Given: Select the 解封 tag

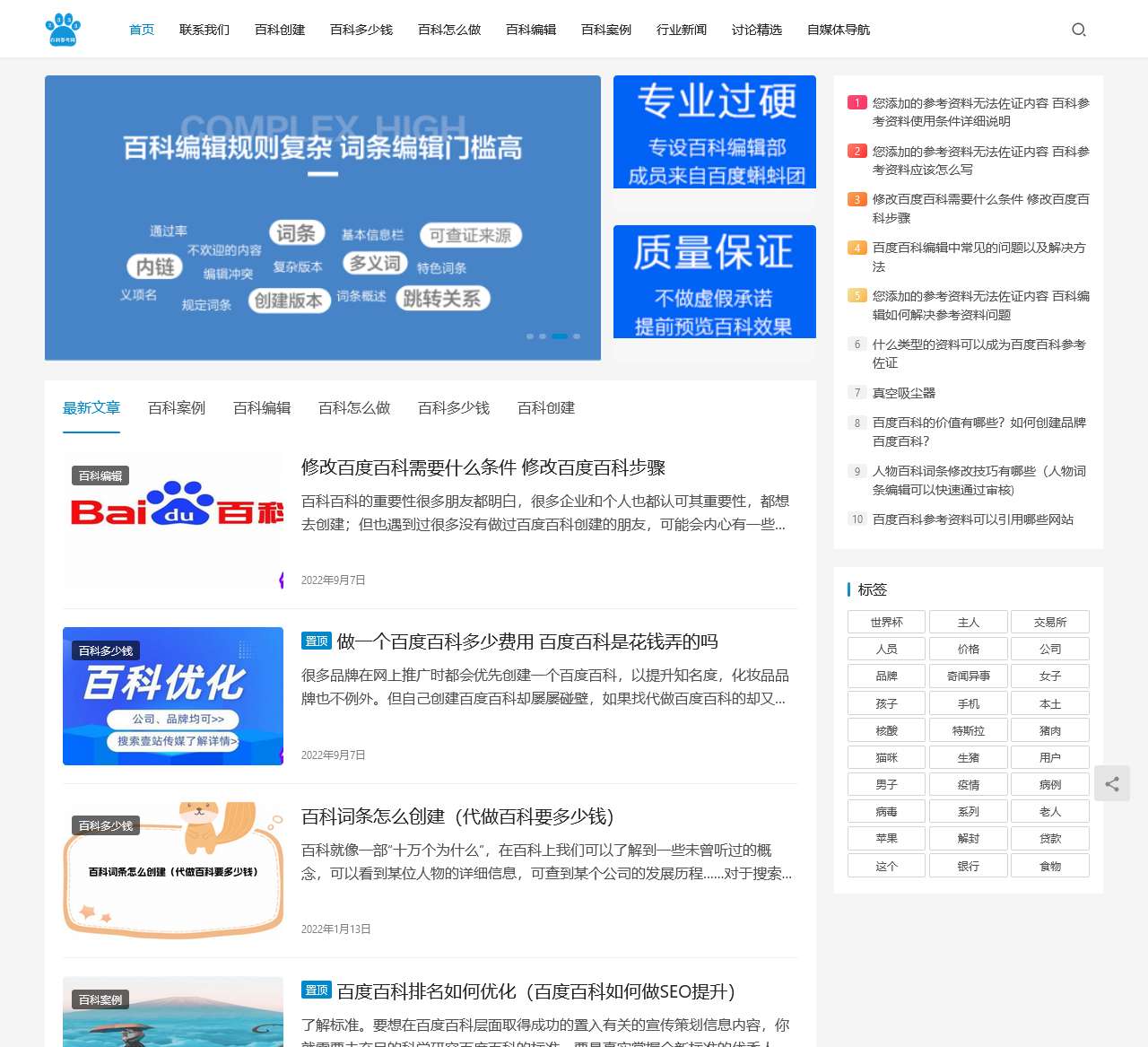Looking at the screenshot, I should tap(969, 838).
